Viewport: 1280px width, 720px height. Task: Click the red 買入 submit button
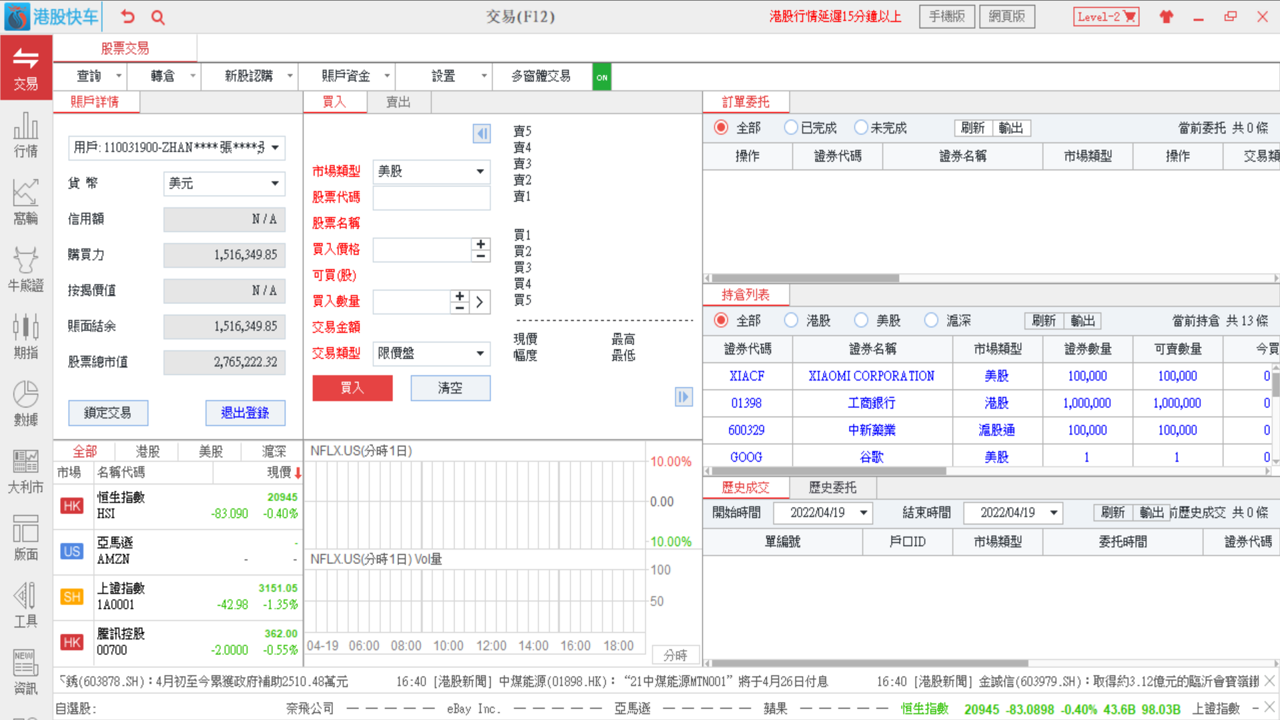352,388
